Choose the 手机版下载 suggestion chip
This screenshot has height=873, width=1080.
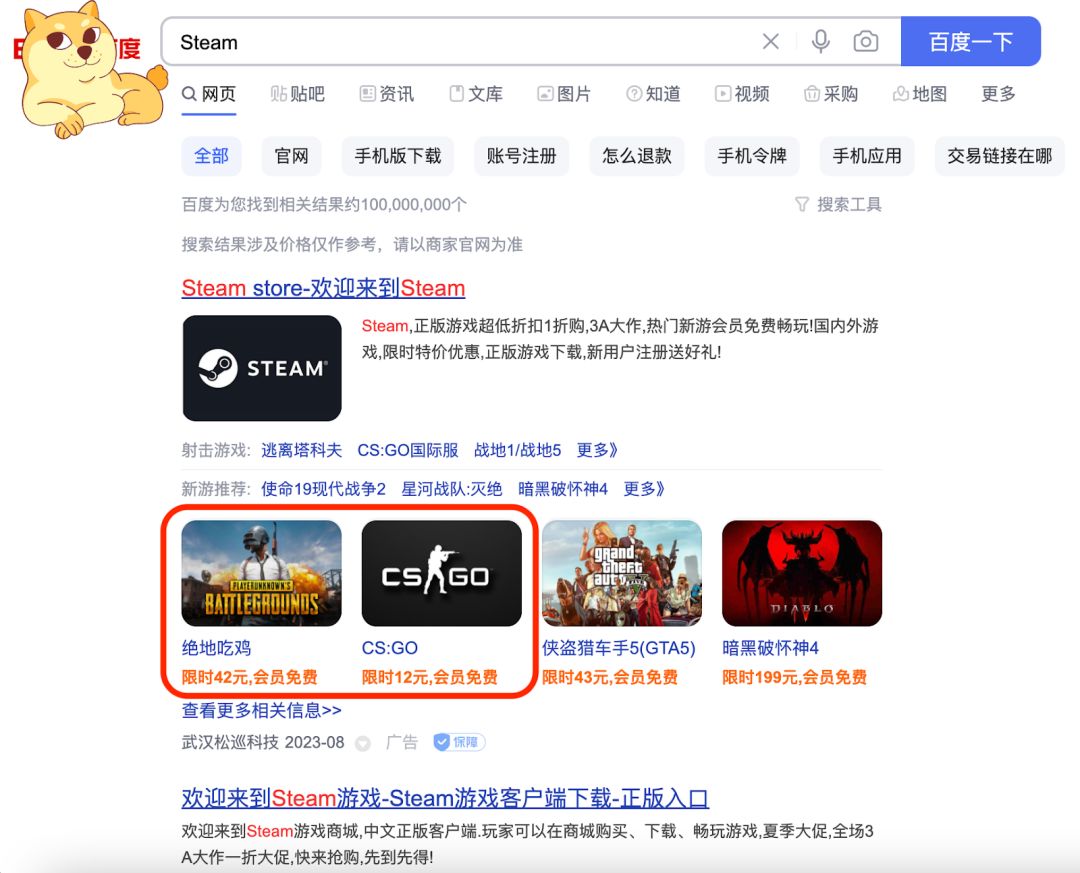398,156
